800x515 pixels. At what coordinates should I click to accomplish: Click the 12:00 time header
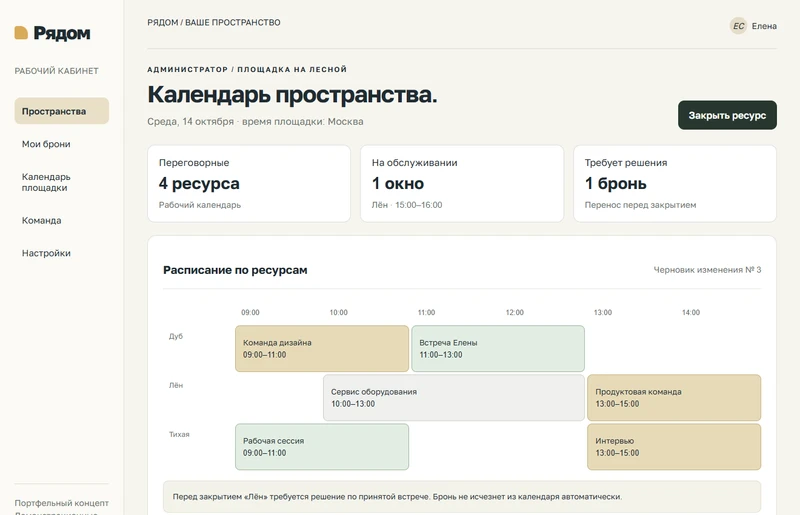tap(514, 312)
